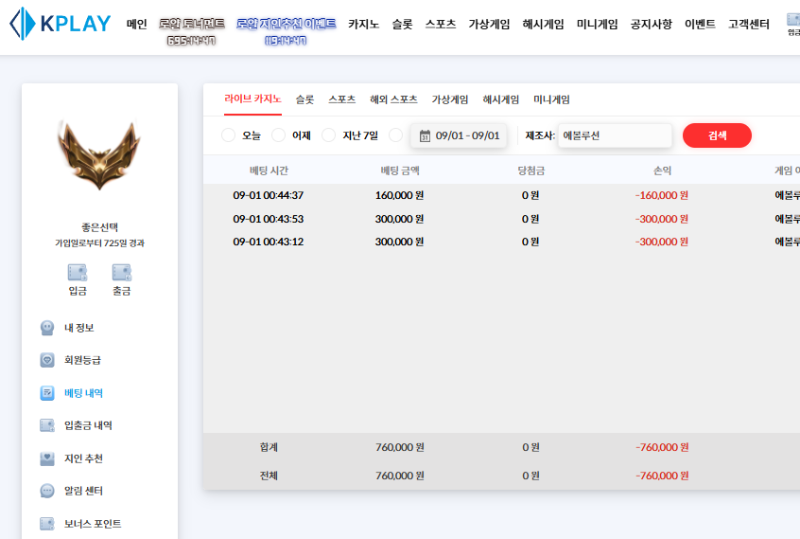The width and height of the screenshot is (800, 539).
Task: Open the 출금 withdrawal wallet icon
Action: [x=121, y=273]
